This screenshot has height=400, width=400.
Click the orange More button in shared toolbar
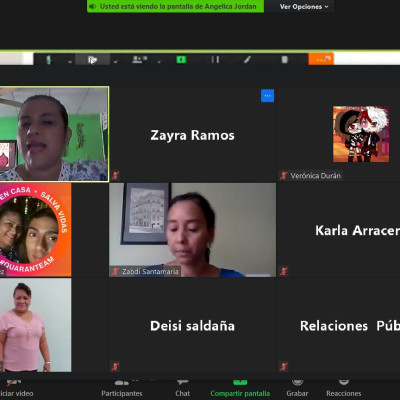coord(321,59)
